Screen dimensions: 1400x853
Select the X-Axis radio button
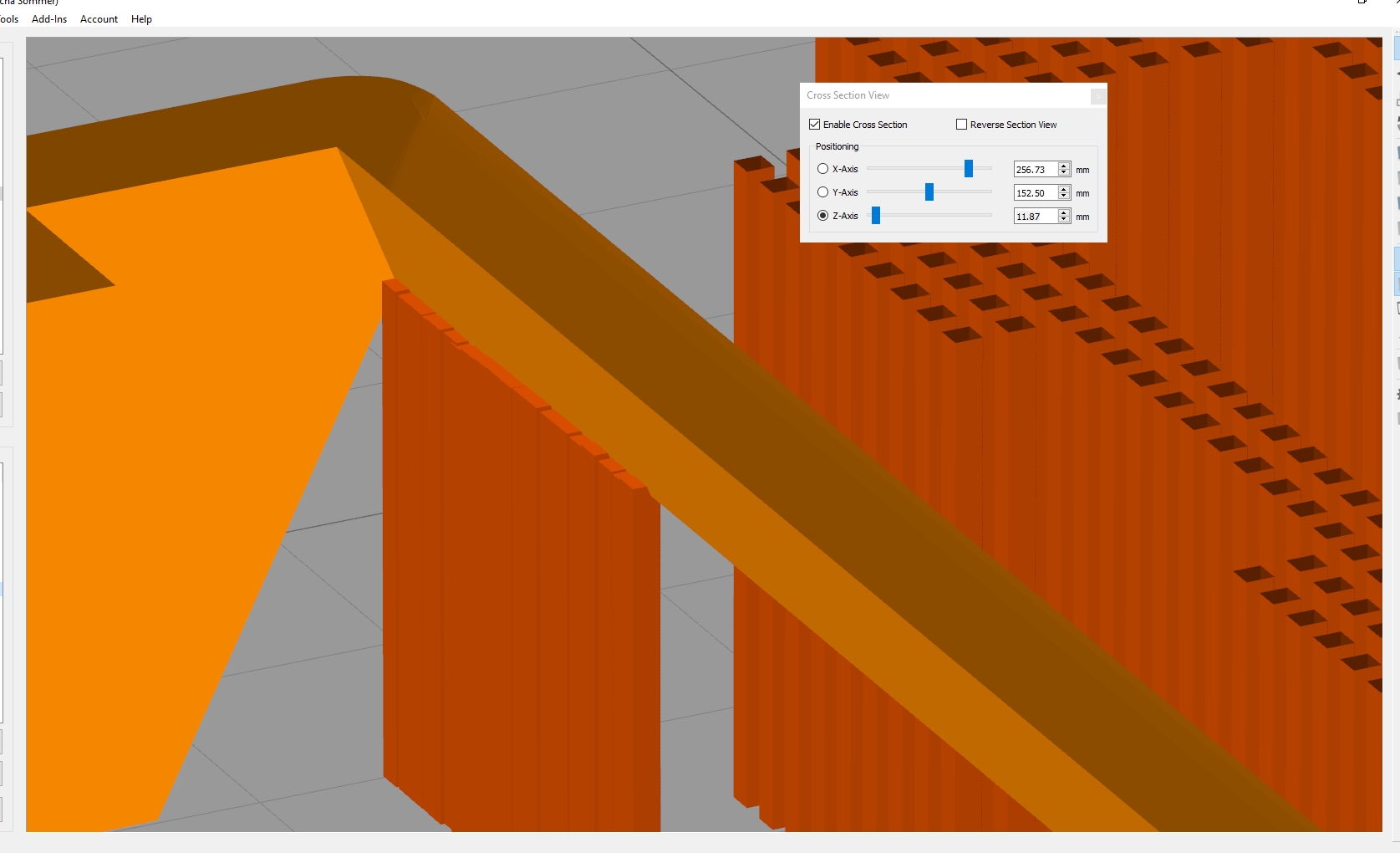822,168
